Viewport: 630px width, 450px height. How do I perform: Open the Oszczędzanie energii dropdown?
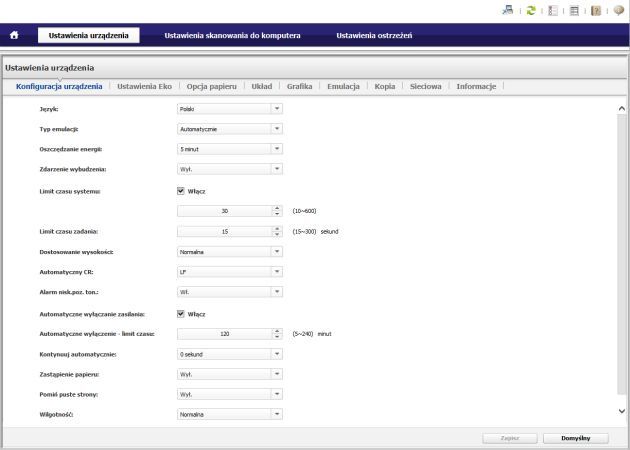(230, 149)
